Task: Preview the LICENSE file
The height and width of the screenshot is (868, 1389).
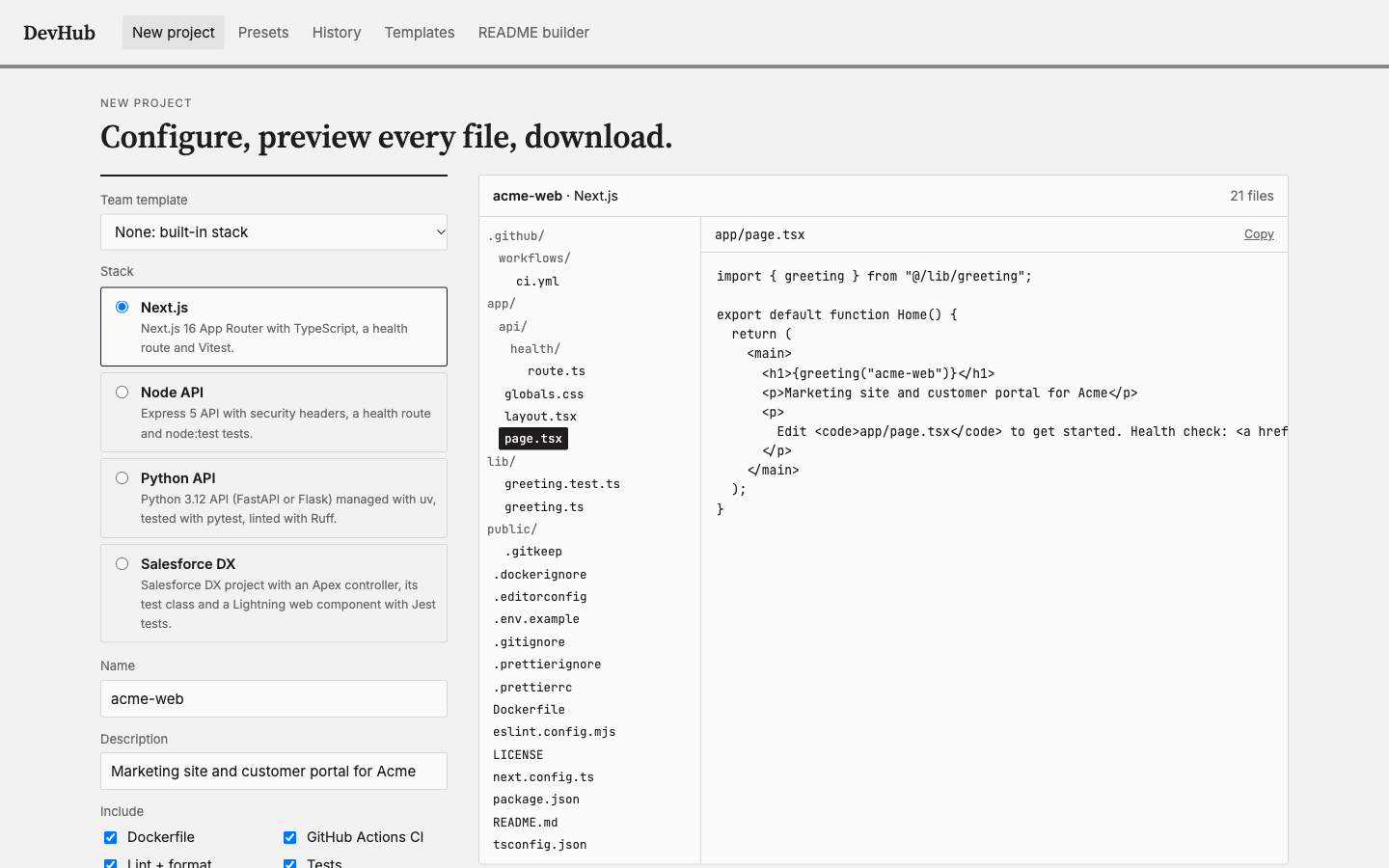Action: pyautogui.click(x=518, y=755)
